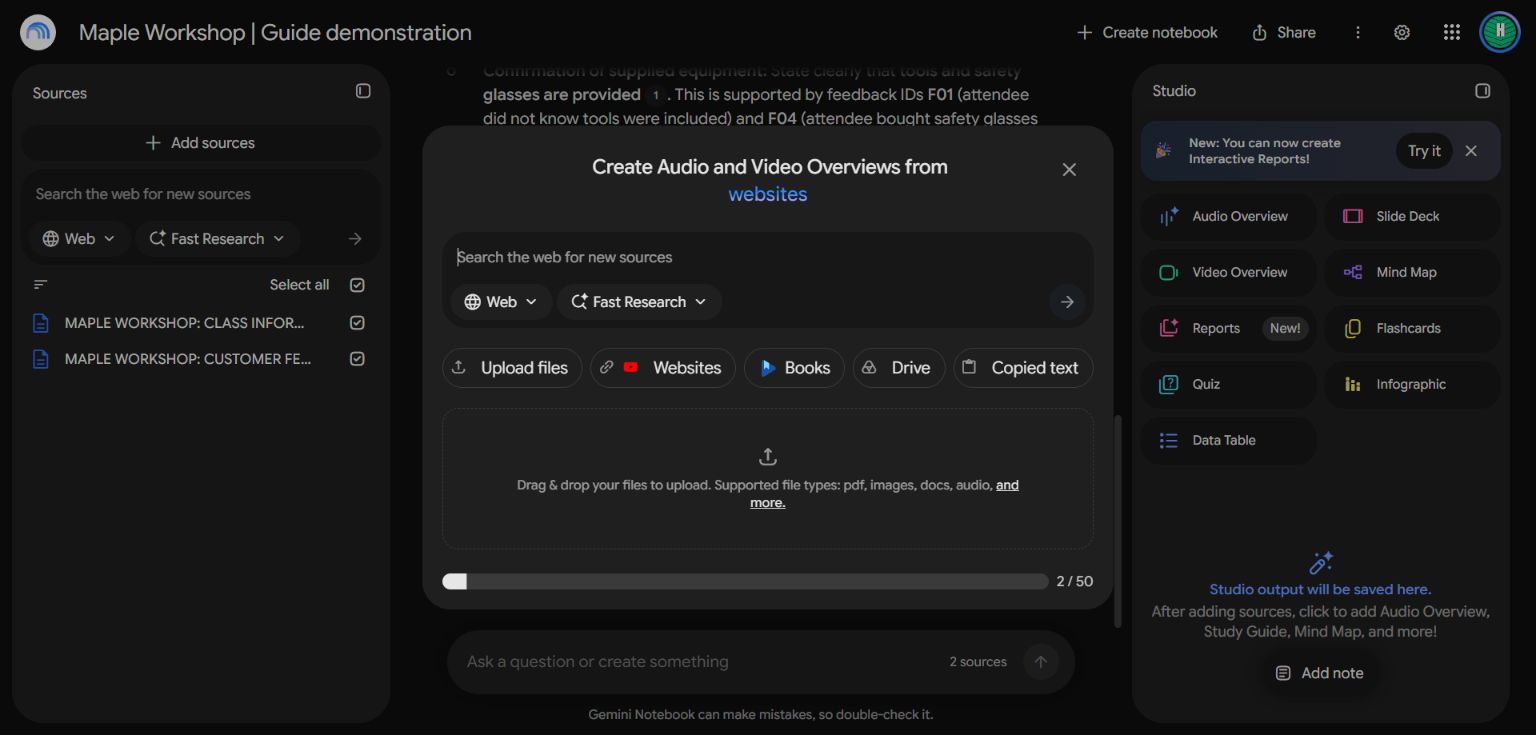Click the sources filter icon
The image size is (1536, 735).
41,285
